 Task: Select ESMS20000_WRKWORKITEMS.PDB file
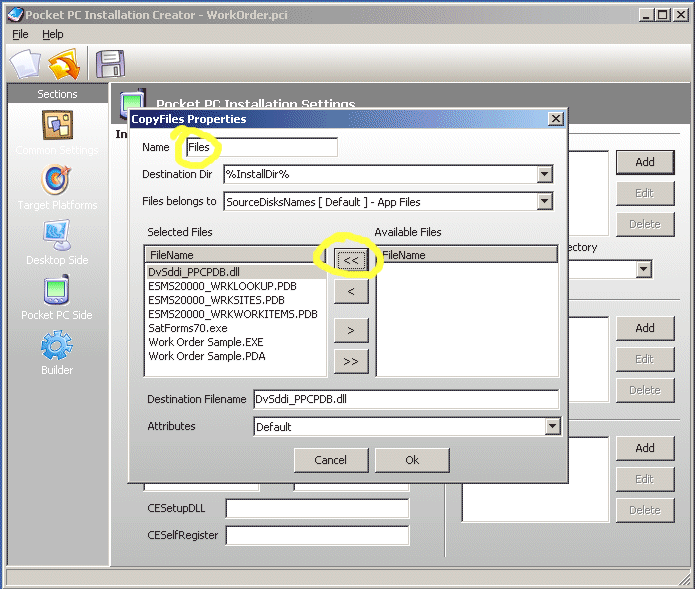pyautogui.click(x=236, y=314)
